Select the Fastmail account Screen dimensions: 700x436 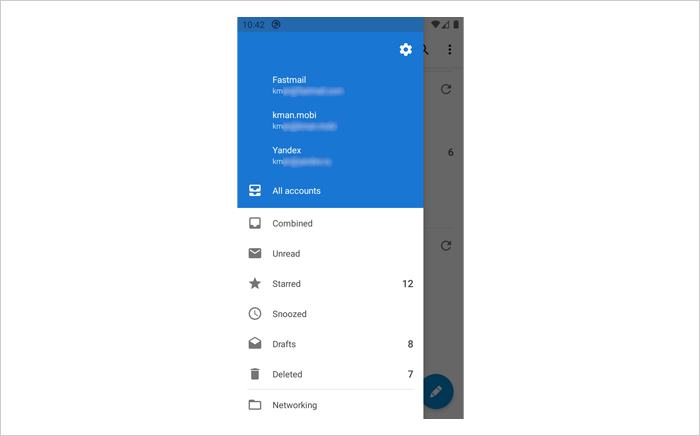coord(330,85)
